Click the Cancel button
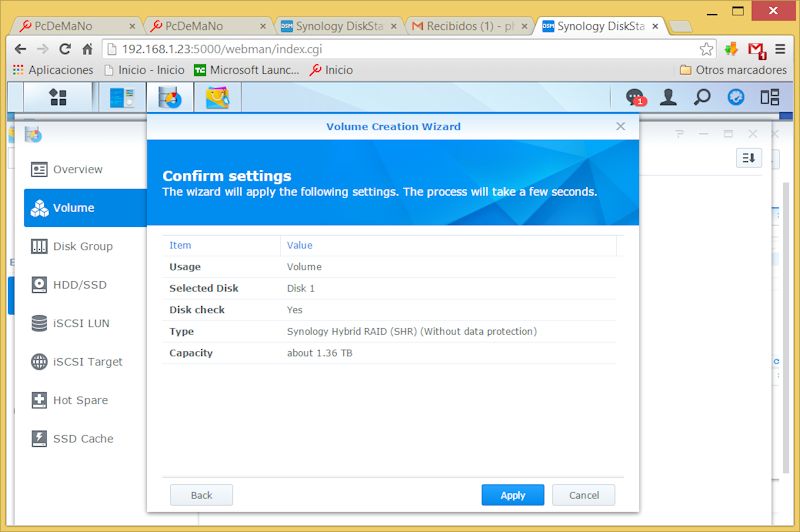800x532 pixels. (584, 495)
